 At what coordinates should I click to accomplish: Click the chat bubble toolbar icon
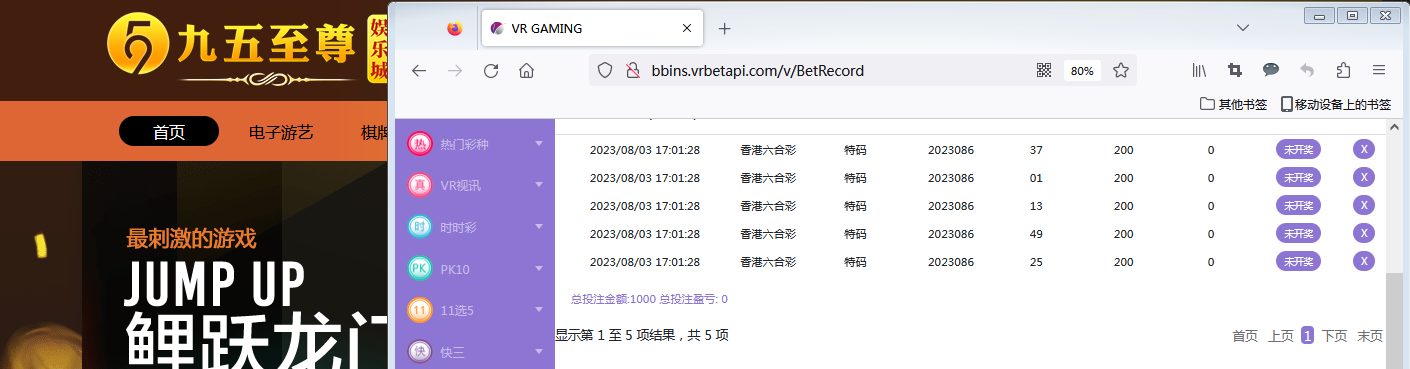coord(1271,70)
